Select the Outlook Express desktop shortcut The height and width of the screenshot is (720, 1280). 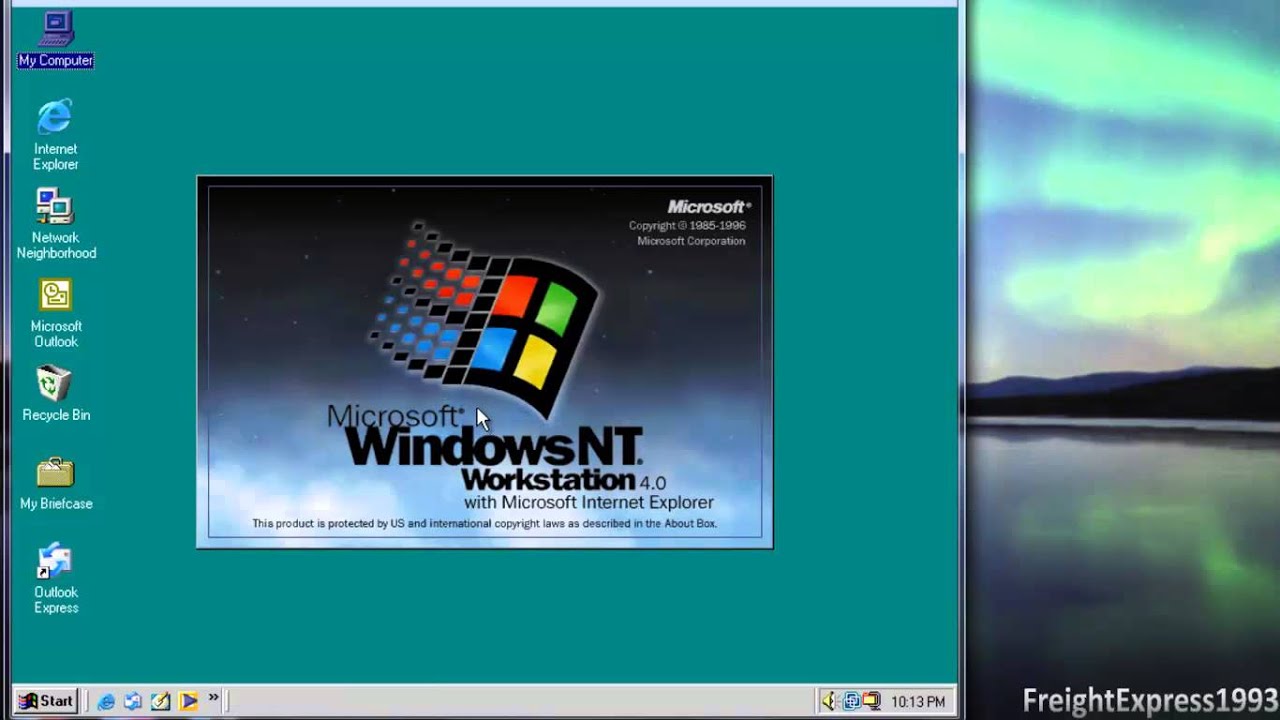click(x=56, y=579)
